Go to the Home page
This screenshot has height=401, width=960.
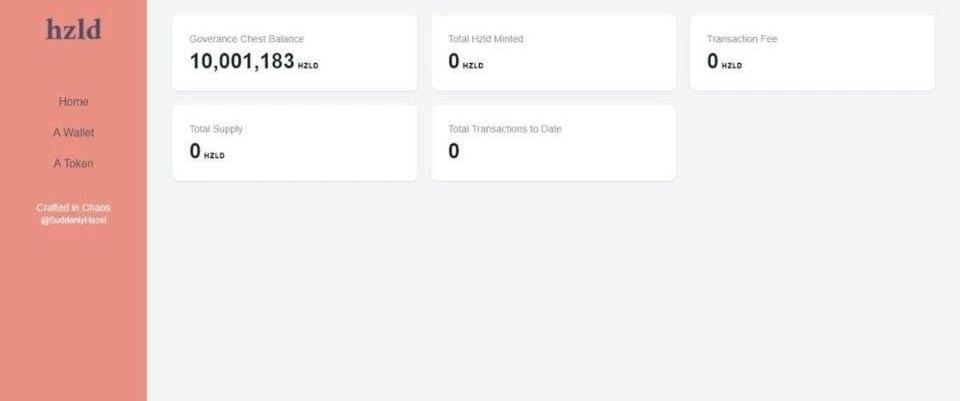[73, 102]
